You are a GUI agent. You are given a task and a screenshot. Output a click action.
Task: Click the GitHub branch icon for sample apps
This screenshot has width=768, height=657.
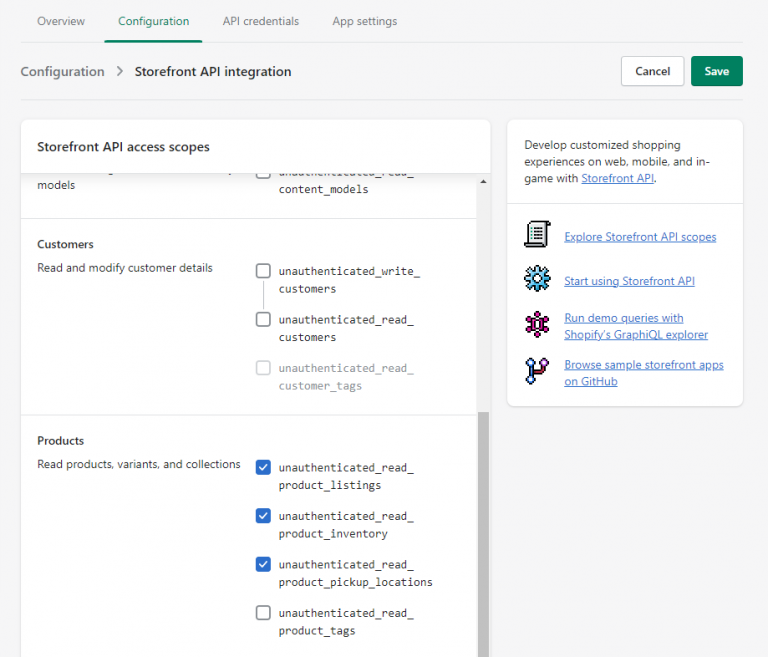point(537,371)
